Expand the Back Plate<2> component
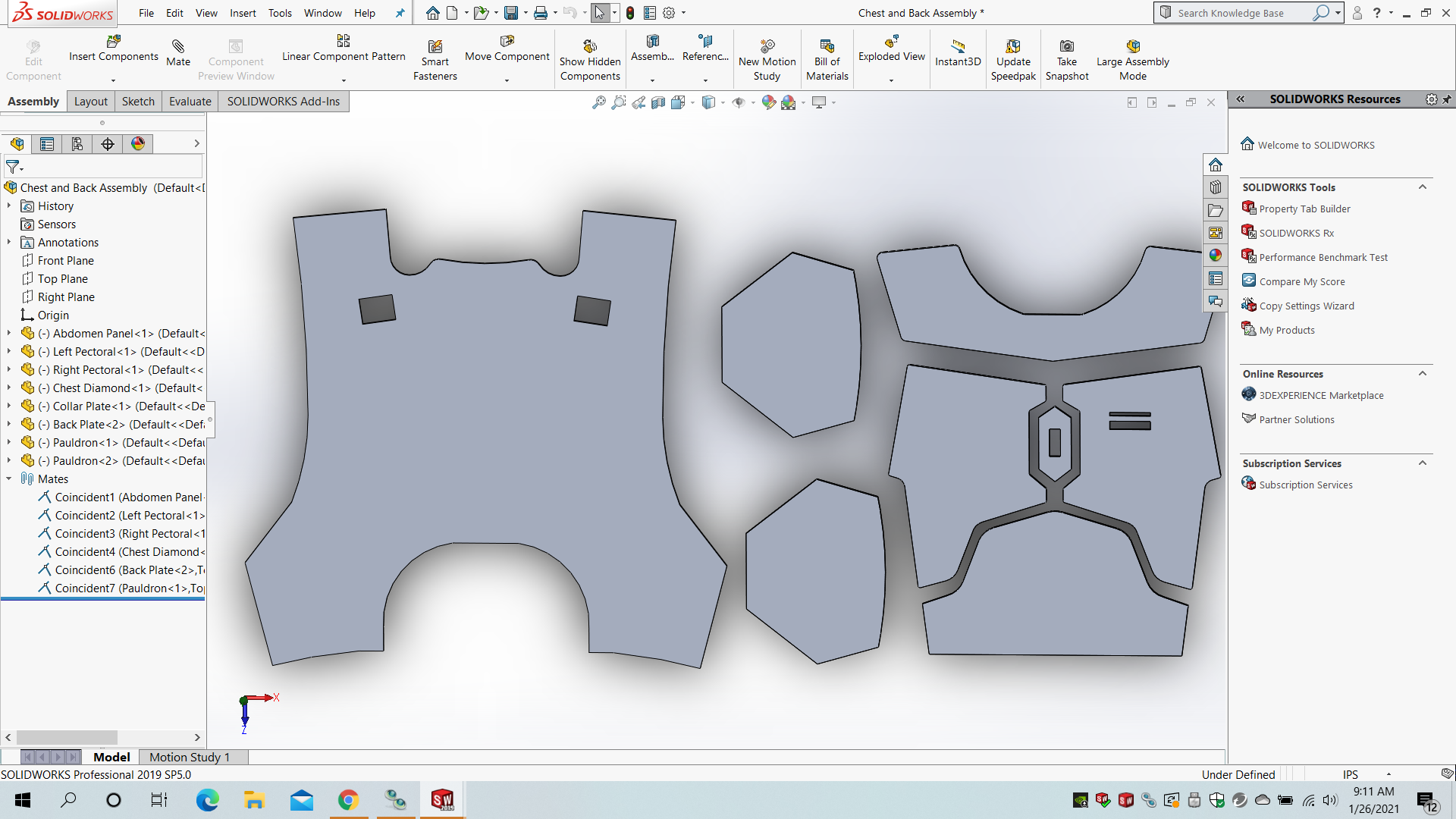Viewport: 1456px width, 819px height. pyautogui.click(x=8, y=424)
